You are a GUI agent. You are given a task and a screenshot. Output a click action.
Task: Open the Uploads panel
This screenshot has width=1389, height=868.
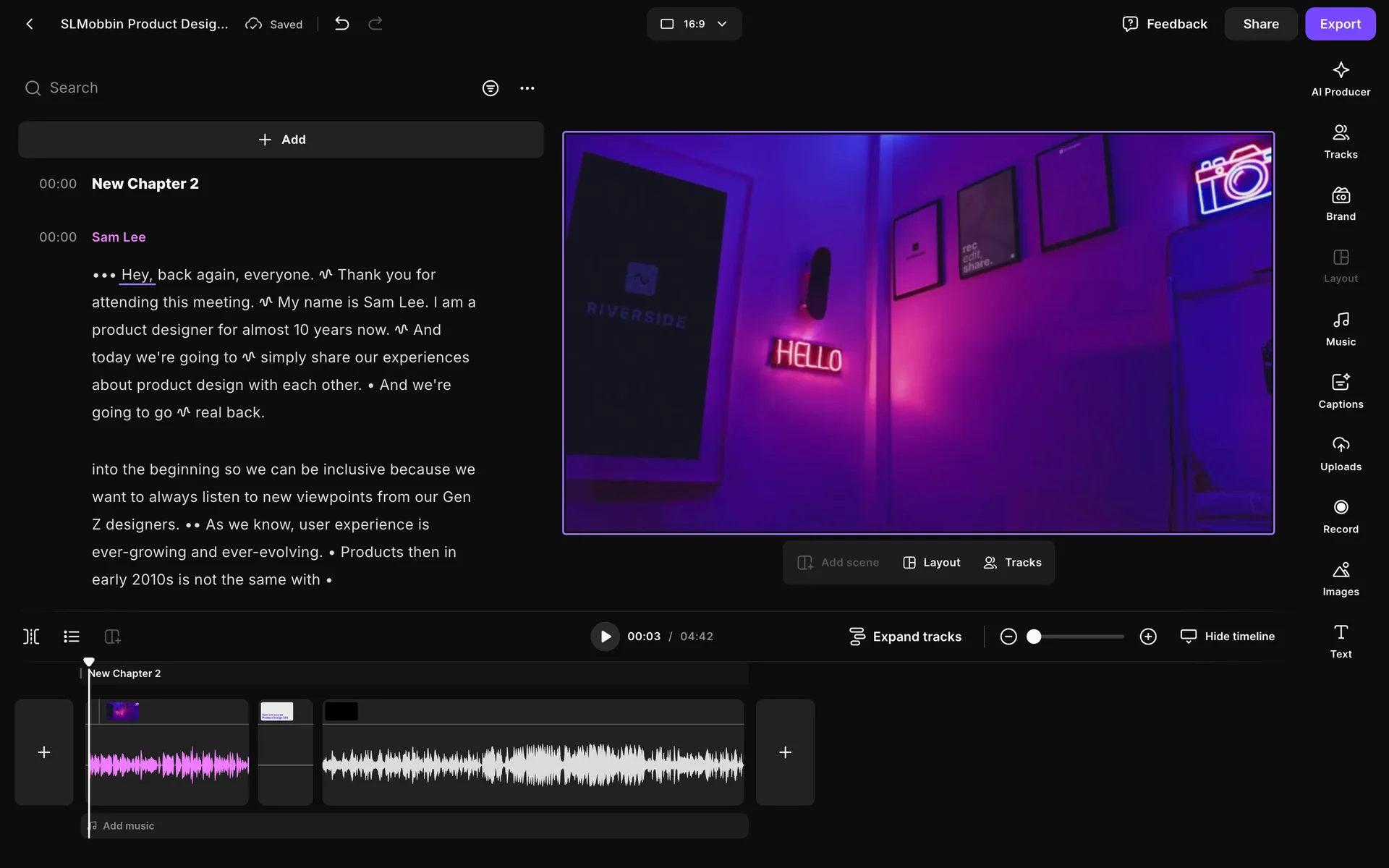click(x=1341, y=454)
